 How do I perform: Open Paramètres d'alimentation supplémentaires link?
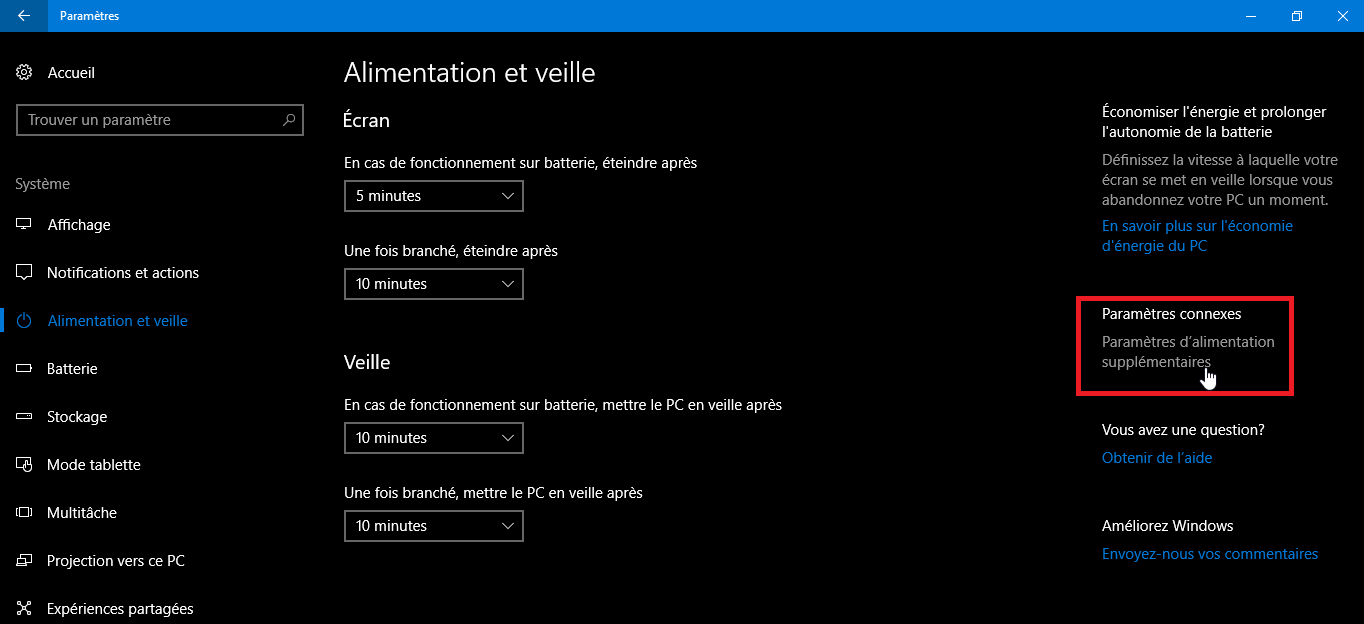point(1187,352)
